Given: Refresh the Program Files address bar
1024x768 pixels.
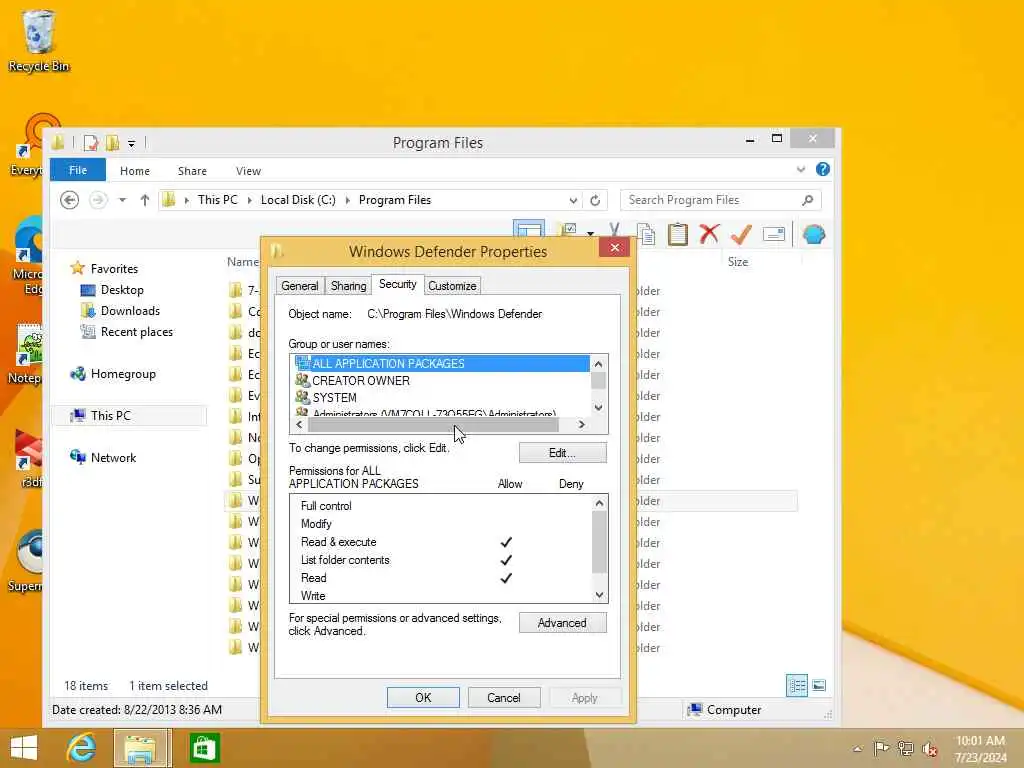Looking at the screenshot, I should pos(595,200).
